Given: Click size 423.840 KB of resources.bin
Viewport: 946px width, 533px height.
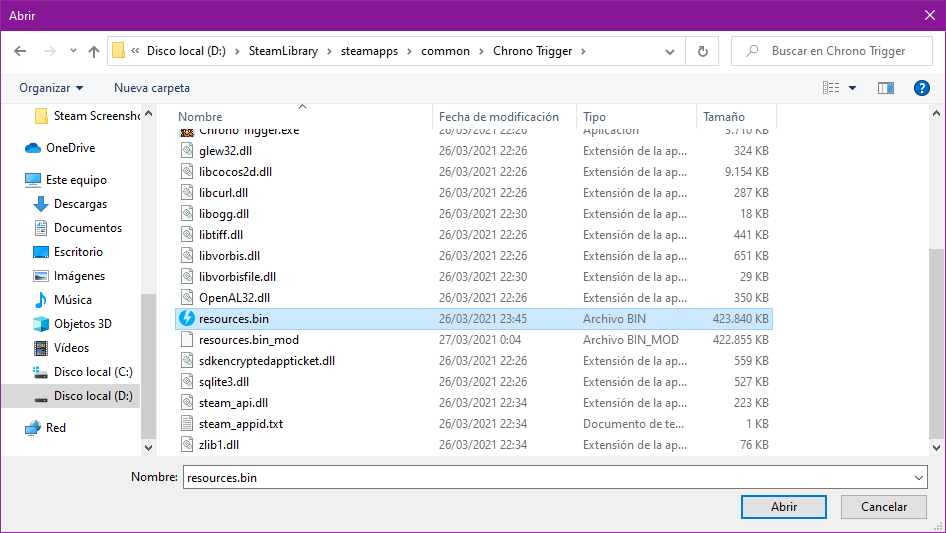Looking at the screenshot, I should pyautogui.click(x=740, y=319).
